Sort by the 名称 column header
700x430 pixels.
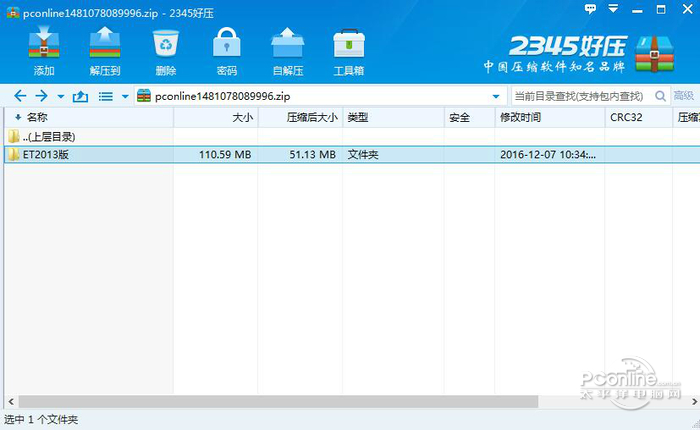pos(89,117)
